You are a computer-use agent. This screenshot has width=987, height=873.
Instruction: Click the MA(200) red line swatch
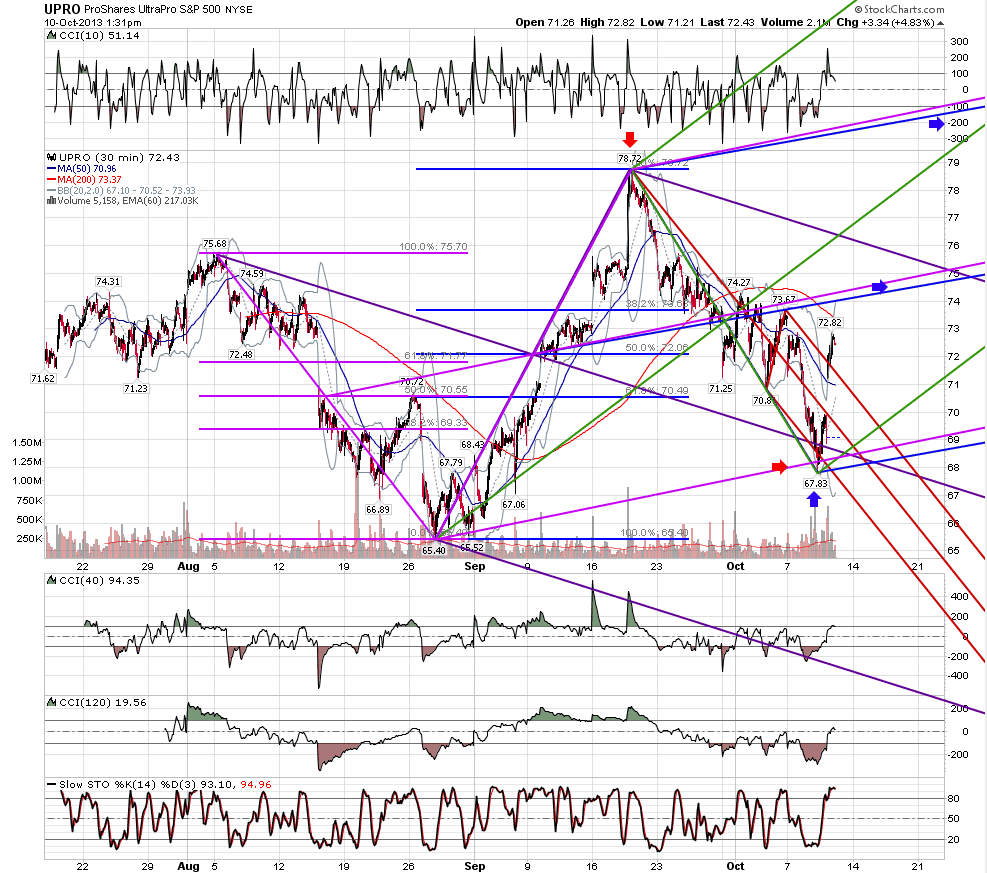pos(52,180)
